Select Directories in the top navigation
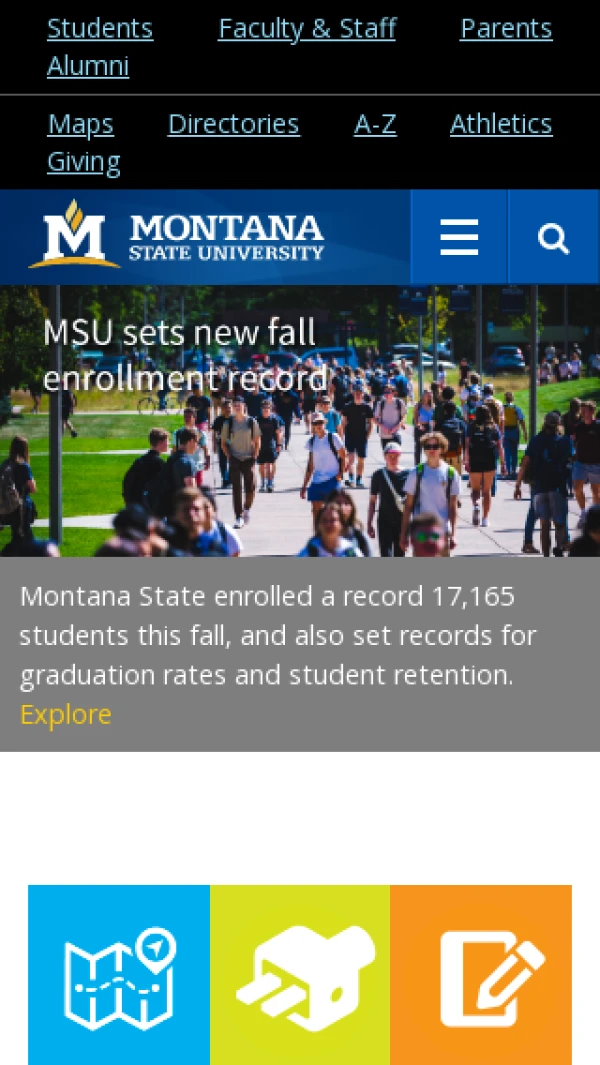 (x=233, y=124)
